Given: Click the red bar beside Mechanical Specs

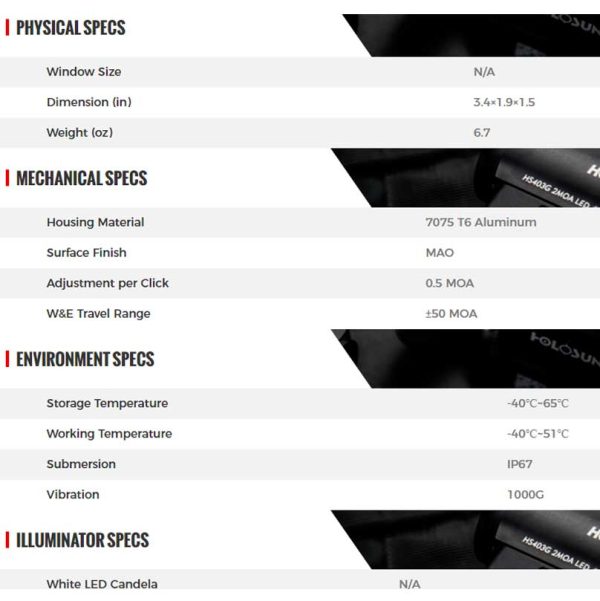Looking at the screenshot, I should point(7,178).
